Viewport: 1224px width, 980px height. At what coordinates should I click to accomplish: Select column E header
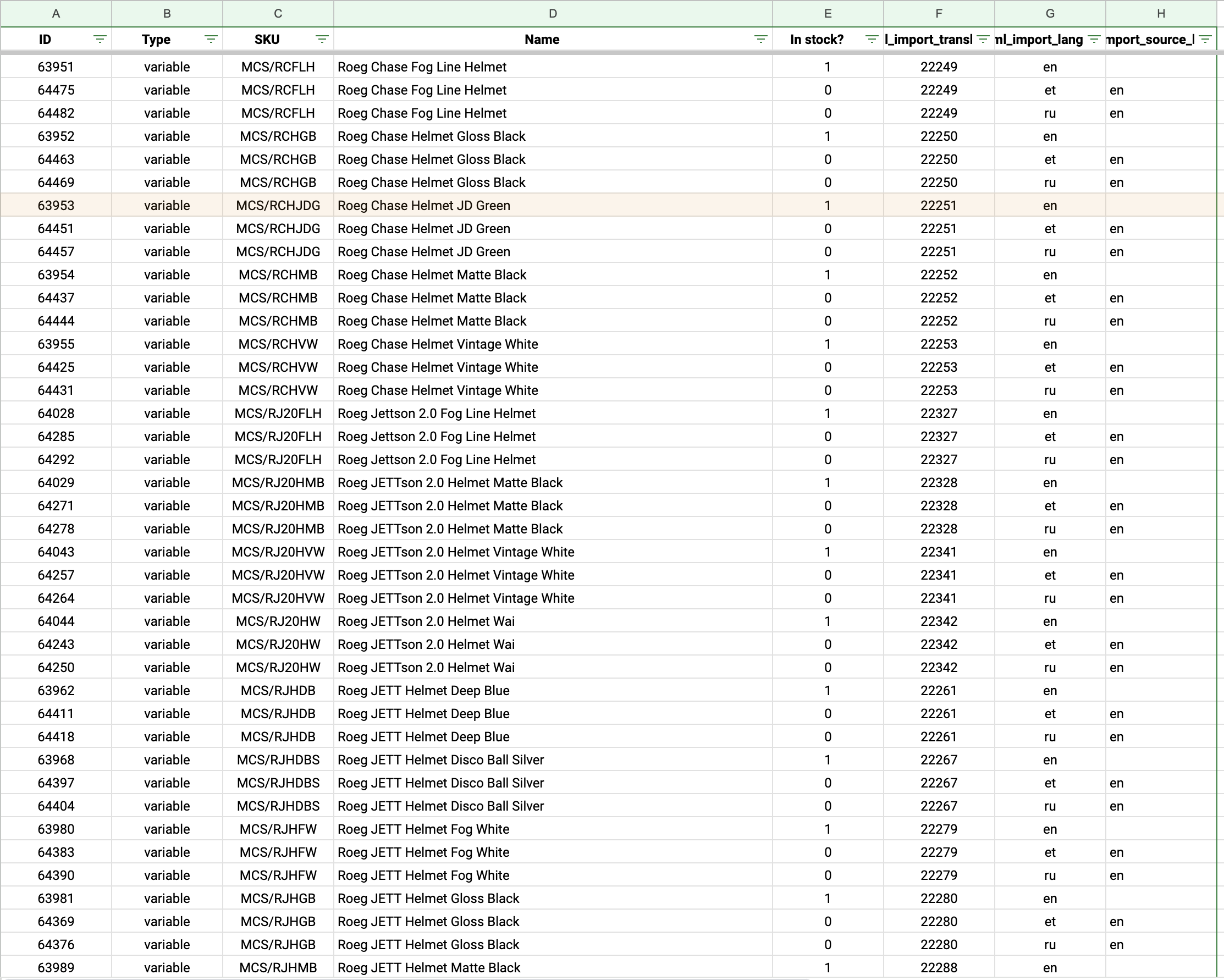[x=828, y=14]
